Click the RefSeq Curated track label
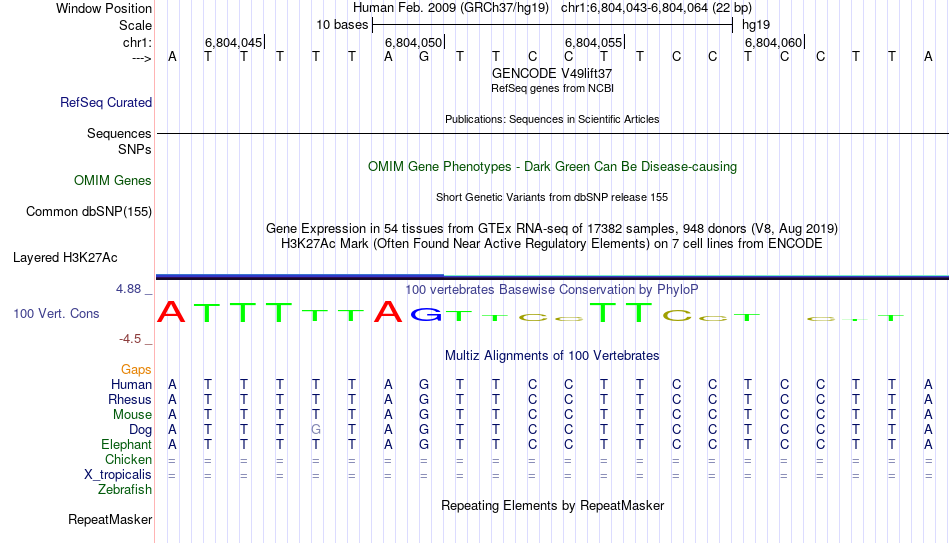The width and height of the screenshot is (950, 543). (105, 102)
